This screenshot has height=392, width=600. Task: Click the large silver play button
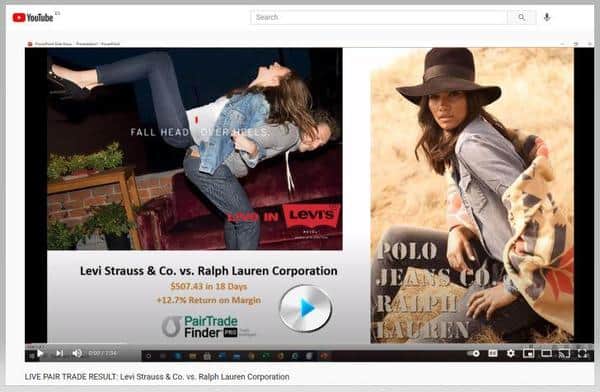(305, 308)
